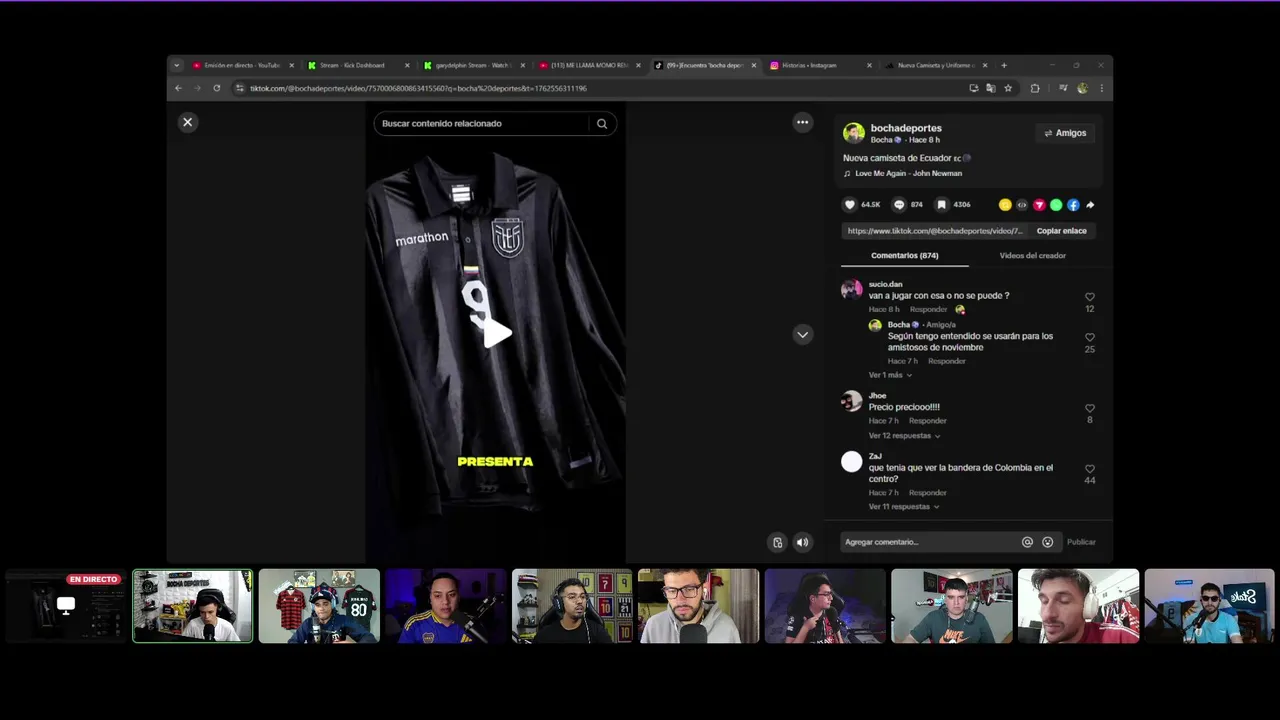Image resolution: width=1280 pixels, height=720 pixels.
Task: Click the autoscroll icon beside volume
Action: 777,542
